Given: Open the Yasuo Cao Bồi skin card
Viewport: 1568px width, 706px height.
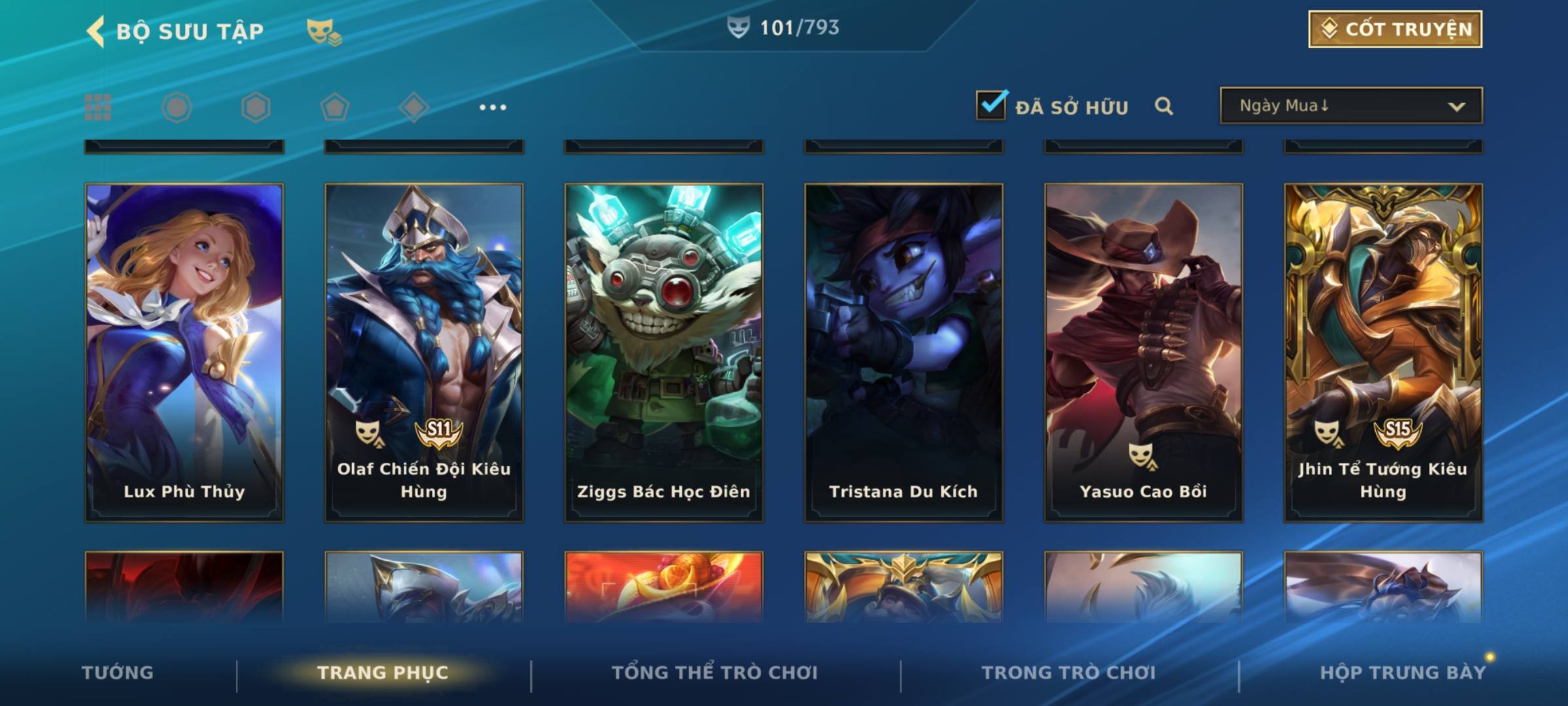Looking at the screenshot, I should tap(1143, 352).
